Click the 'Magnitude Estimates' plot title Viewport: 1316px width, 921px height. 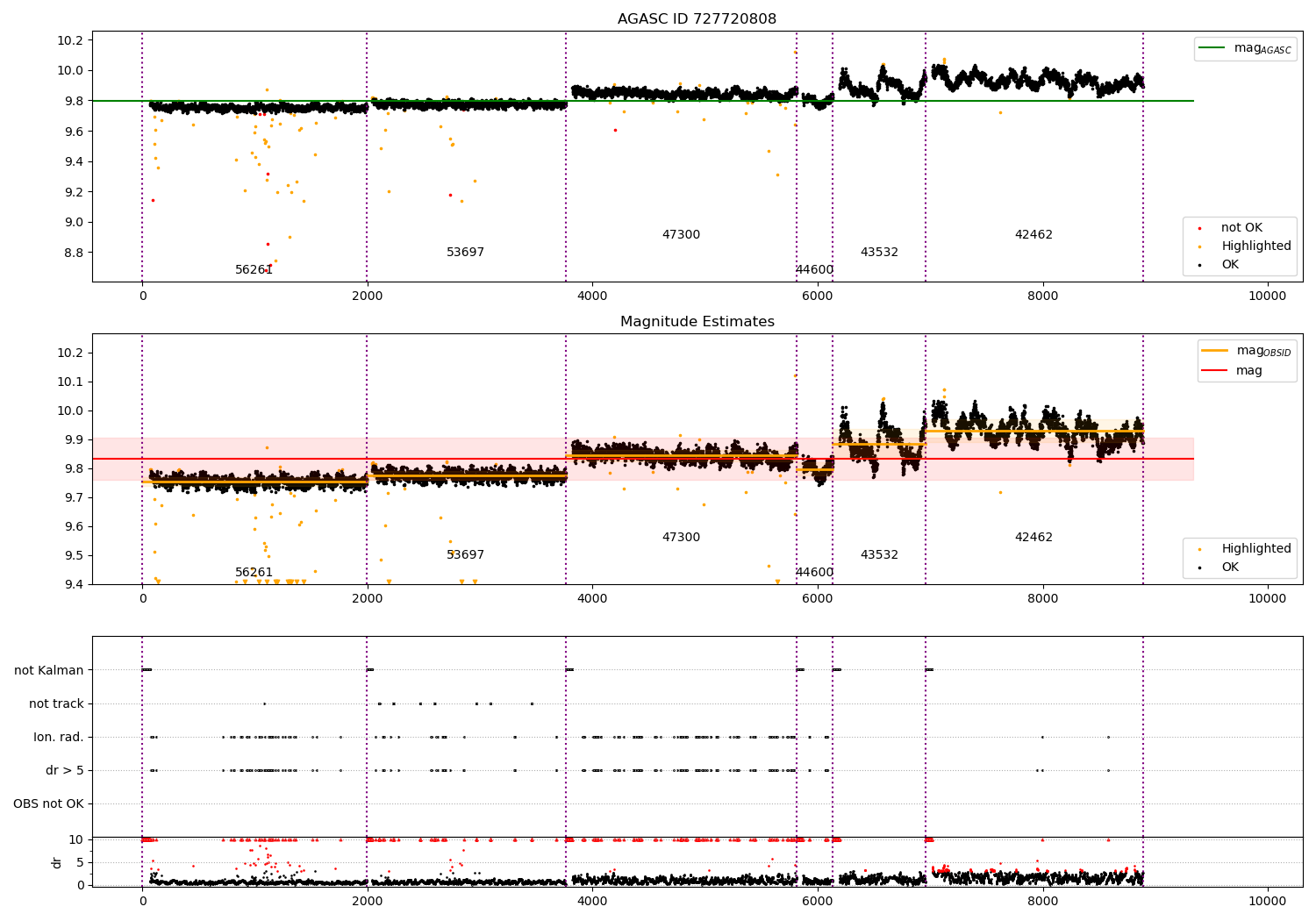point(697,322)
